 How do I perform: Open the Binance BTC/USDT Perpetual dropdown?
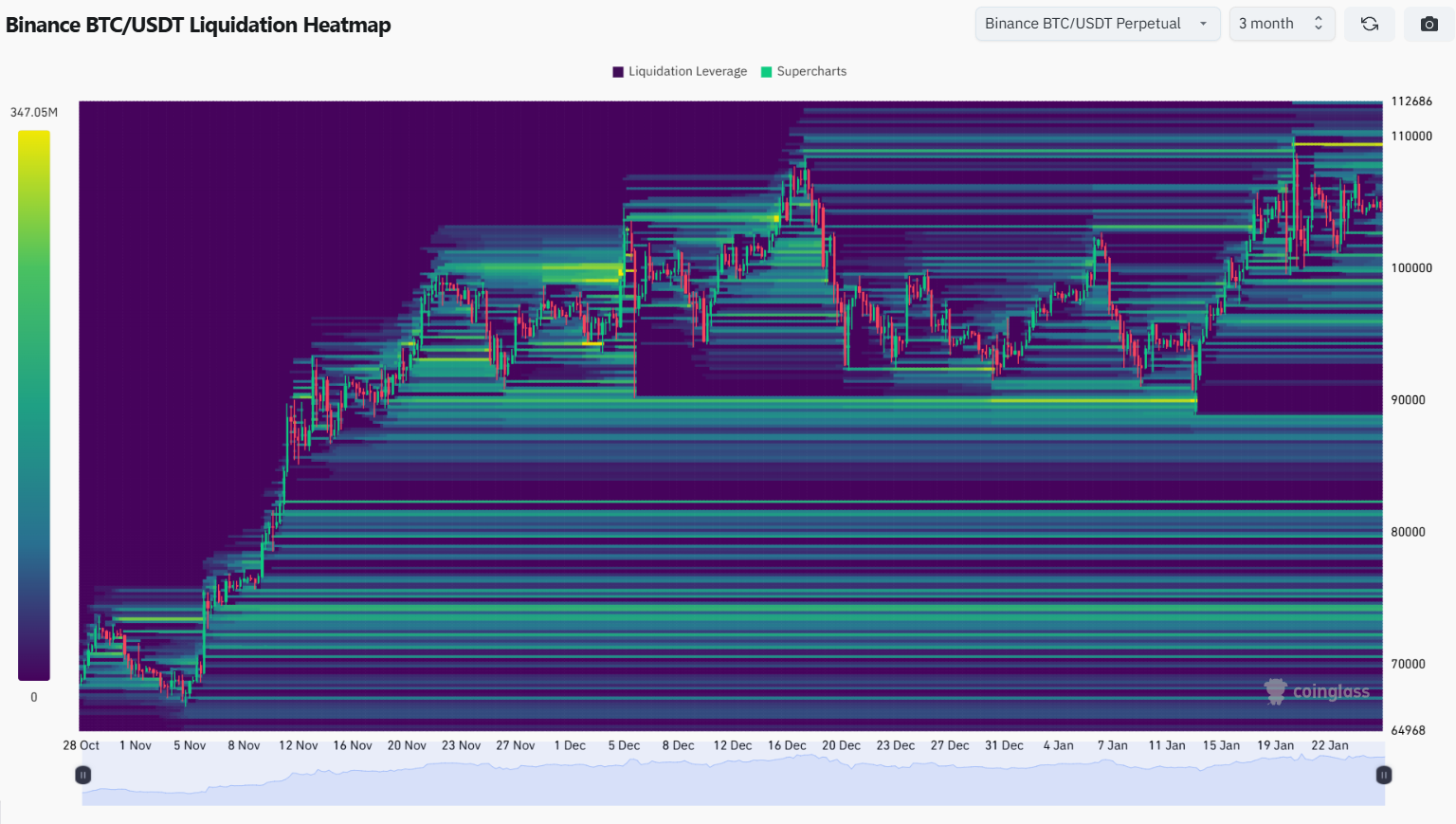(x=1098, y=24)
